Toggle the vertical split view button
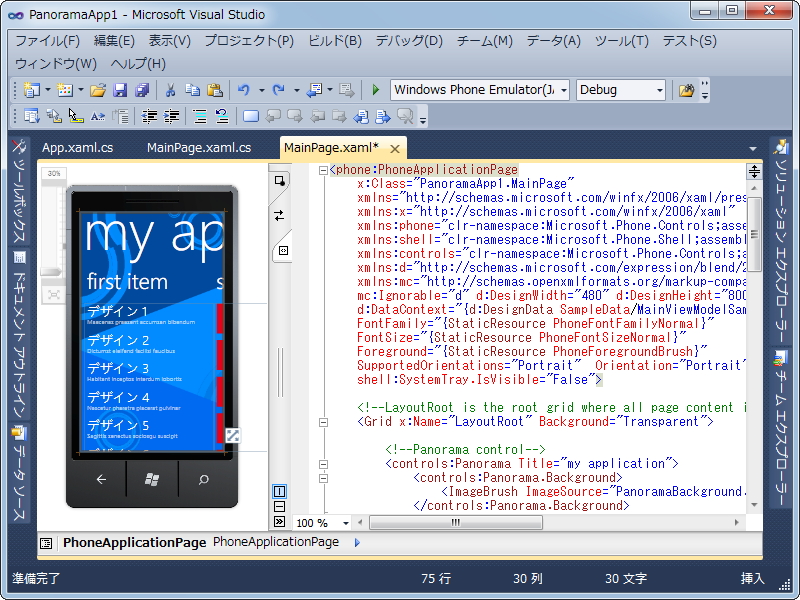 (x=279, y=492)
